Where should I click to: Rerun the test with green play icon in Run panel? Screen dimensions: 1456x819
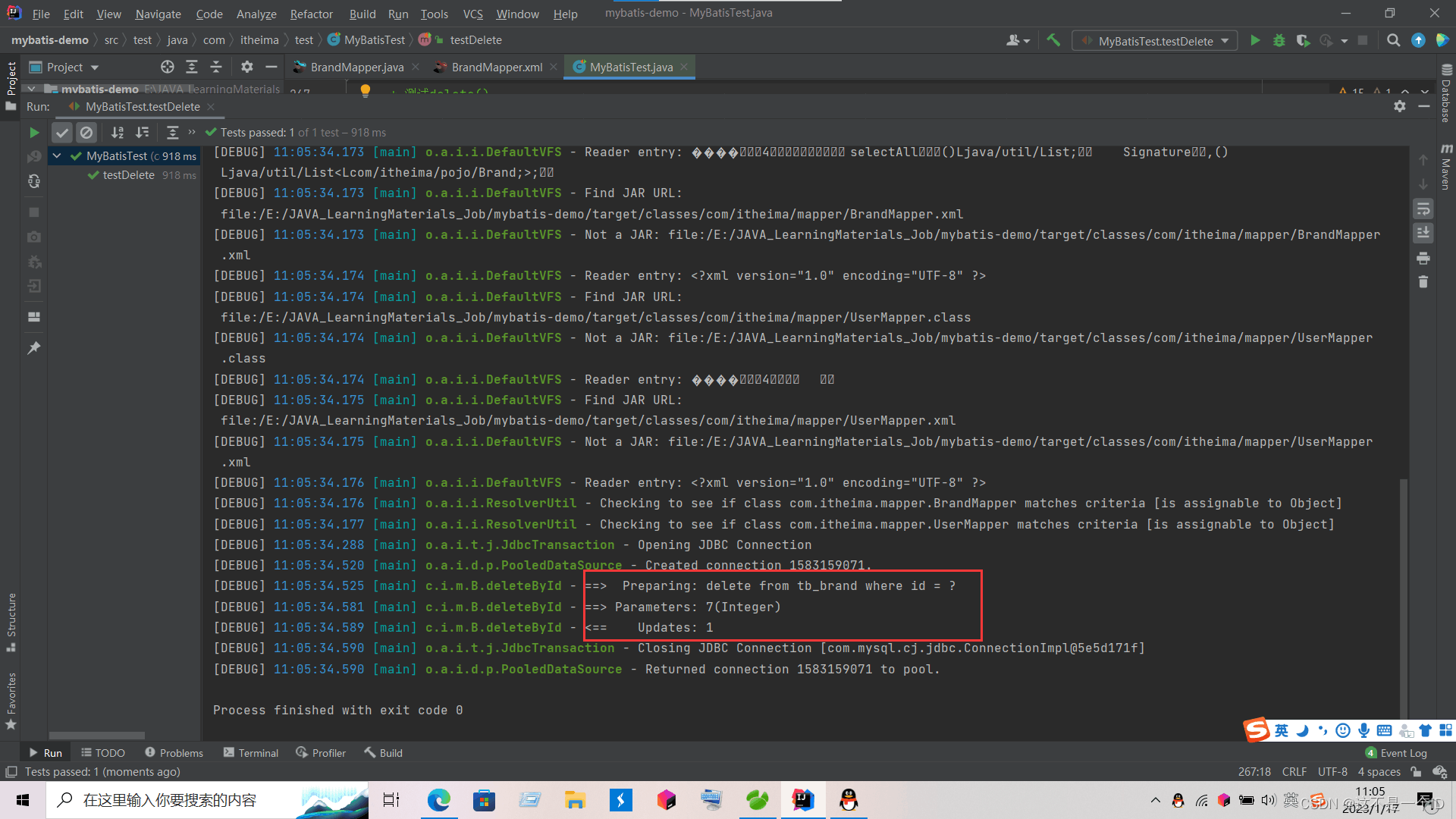(34, 133)
